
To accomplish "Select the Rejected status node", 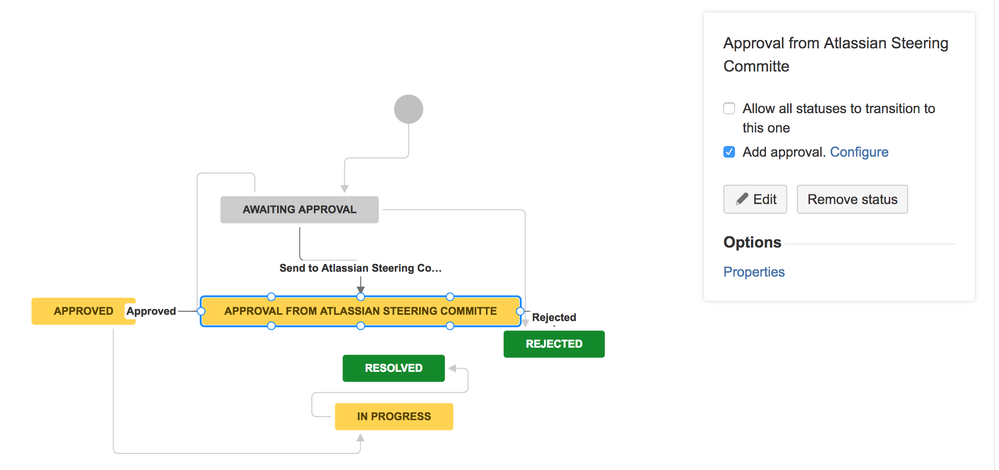I will pos(554,344).
